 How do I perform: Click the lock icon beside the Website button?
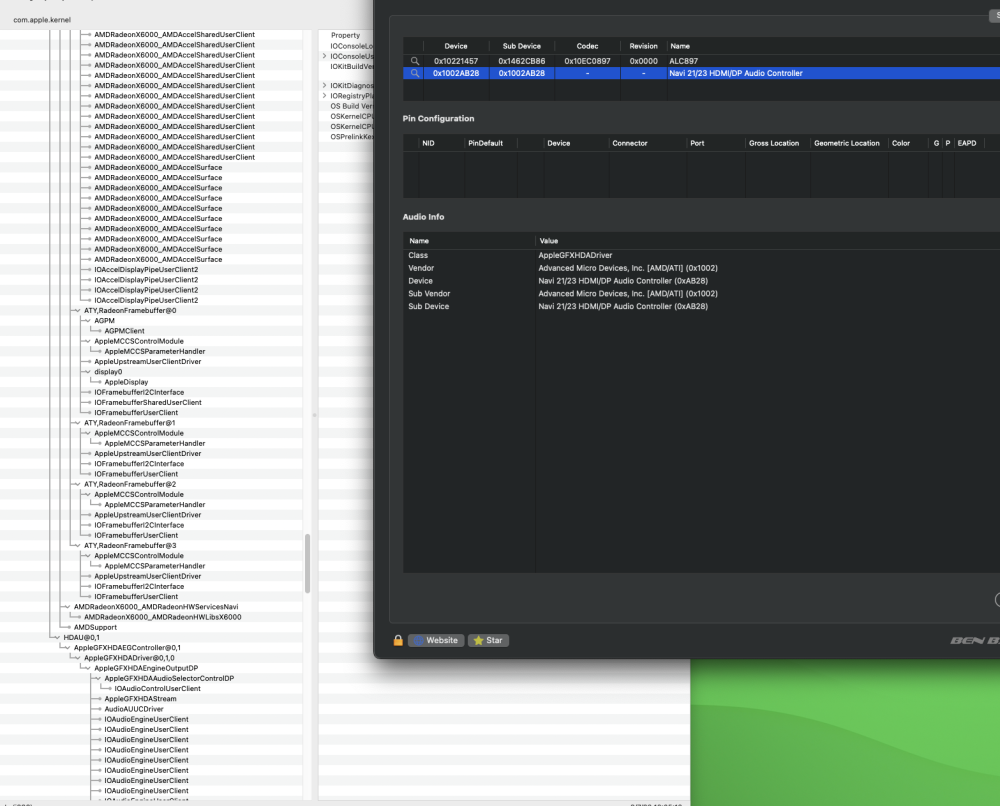398,640
